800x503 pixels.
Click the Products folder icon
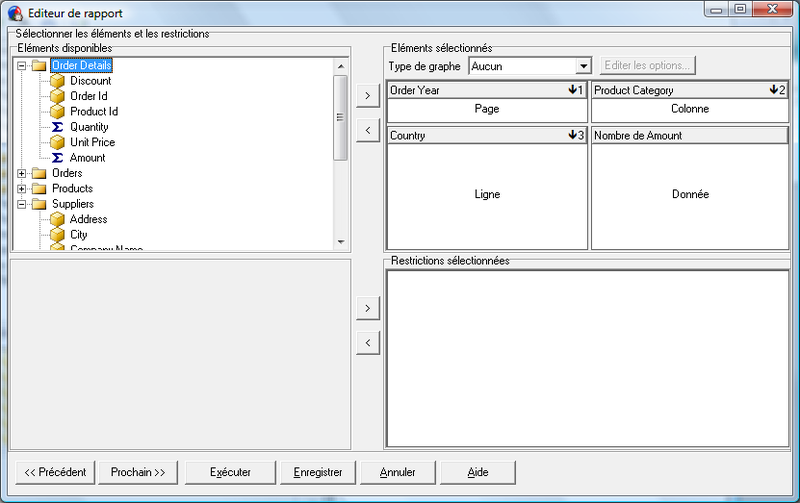point(39,189)
